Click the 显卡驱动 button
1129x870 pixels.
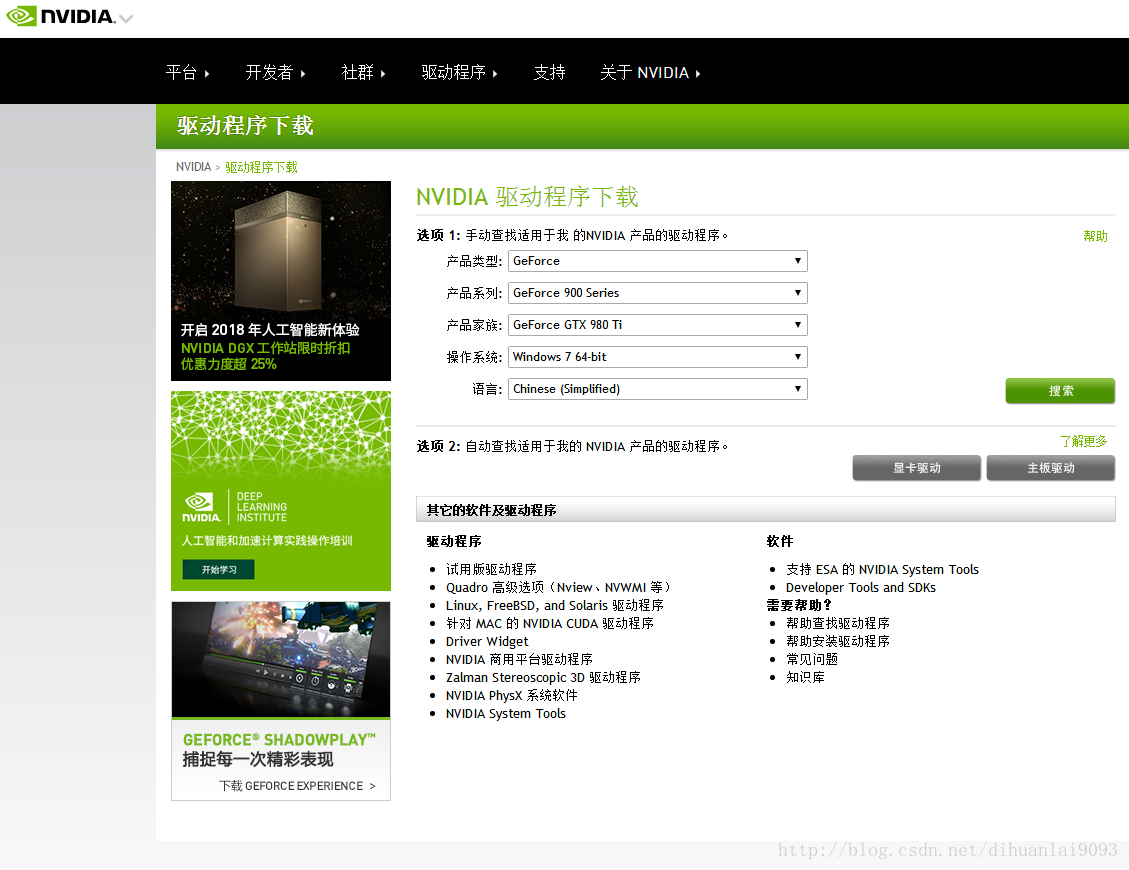point(917,468)
